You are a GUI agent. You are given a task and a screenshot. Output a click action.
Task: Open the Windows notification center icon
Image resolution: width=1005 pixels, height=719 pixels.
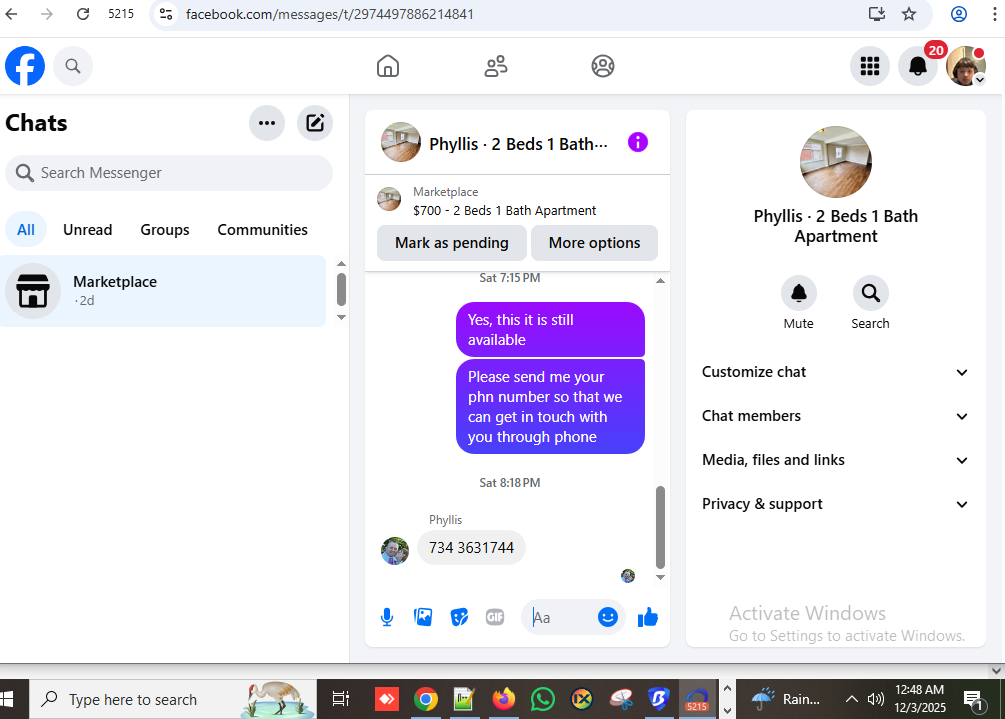[974, 700]
